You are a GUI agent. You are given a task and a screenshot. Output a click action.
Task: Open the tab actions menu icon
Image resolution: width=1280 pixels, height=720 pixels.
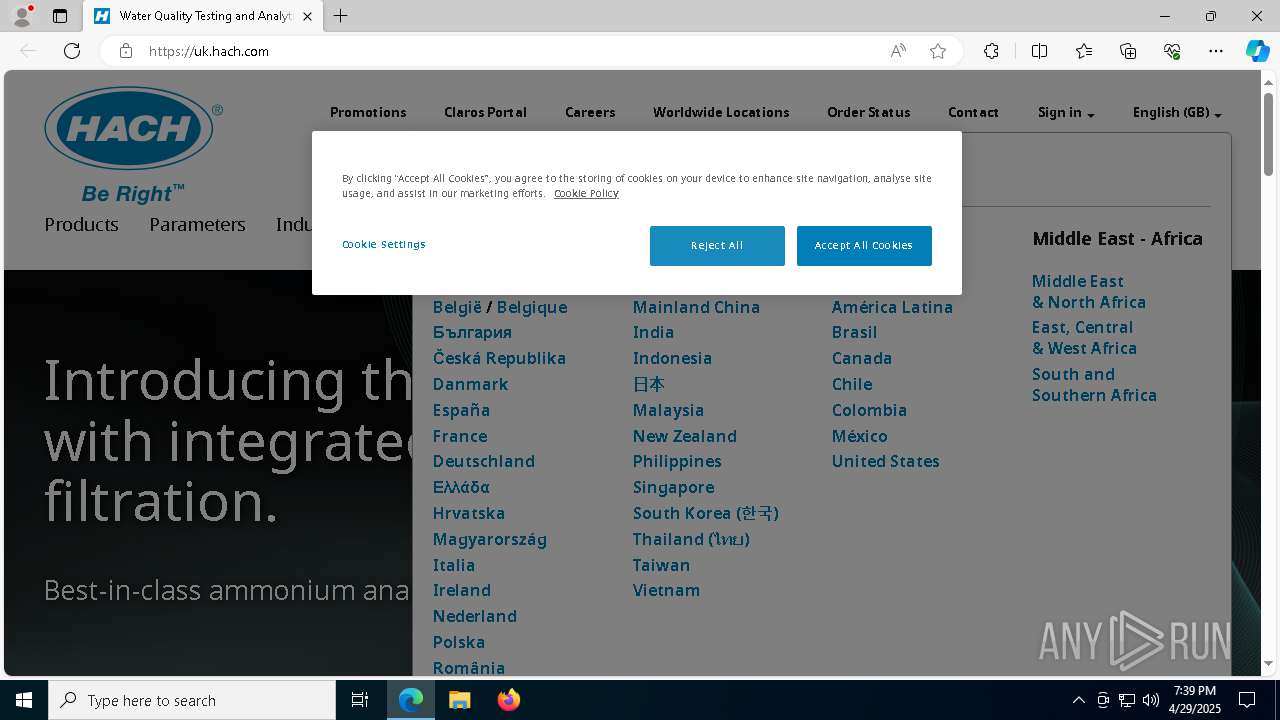(60, 16)
